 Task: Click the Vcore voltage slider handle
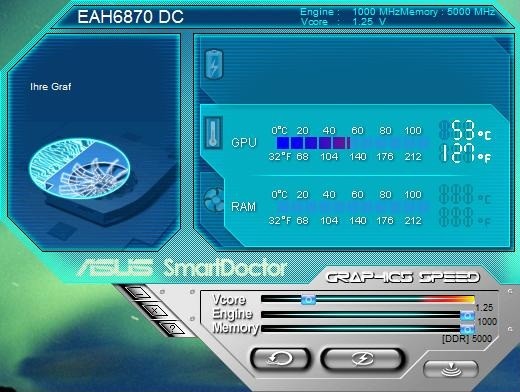(x=308, y=299)
